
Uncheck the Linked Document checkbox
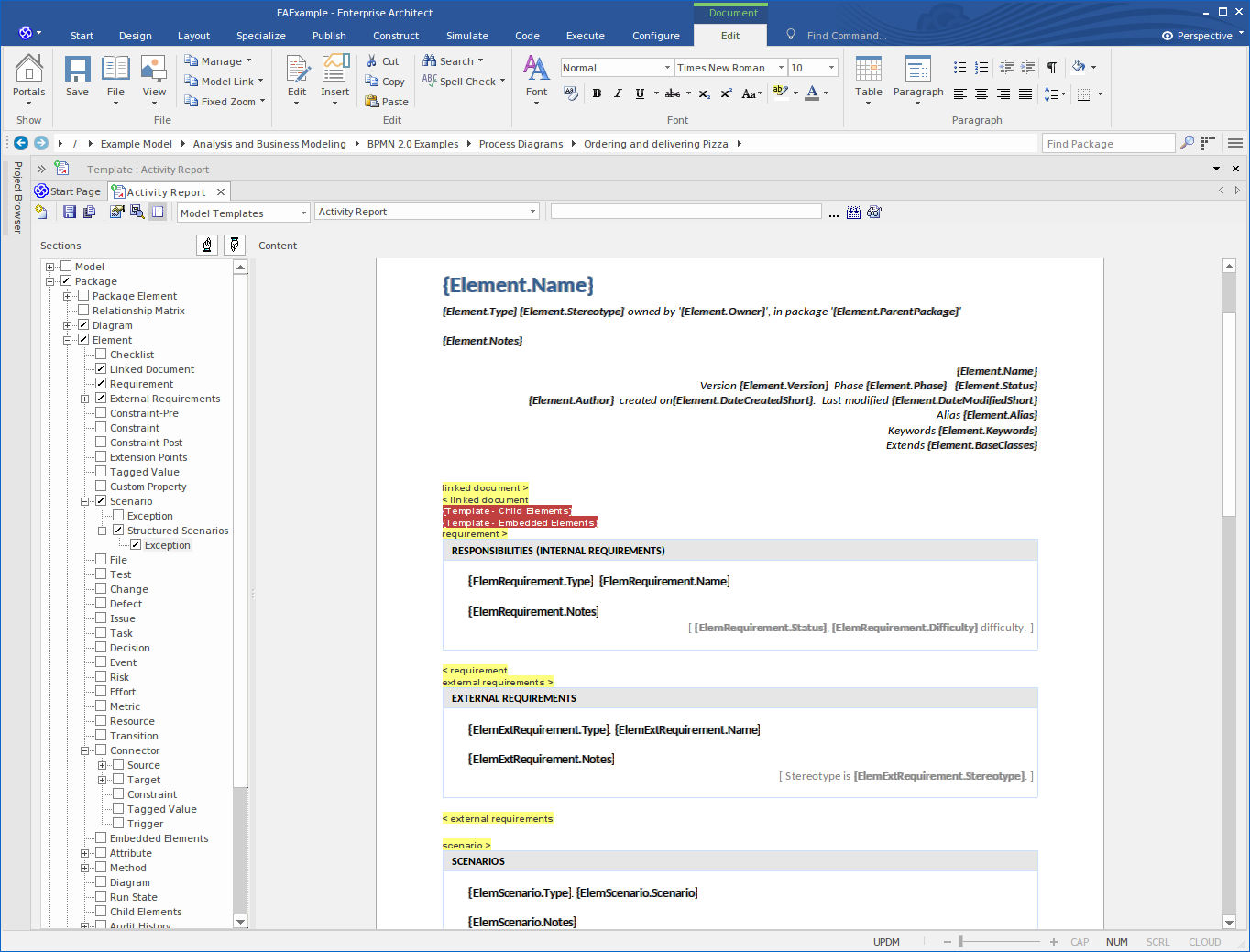click(x=101, y=369)
